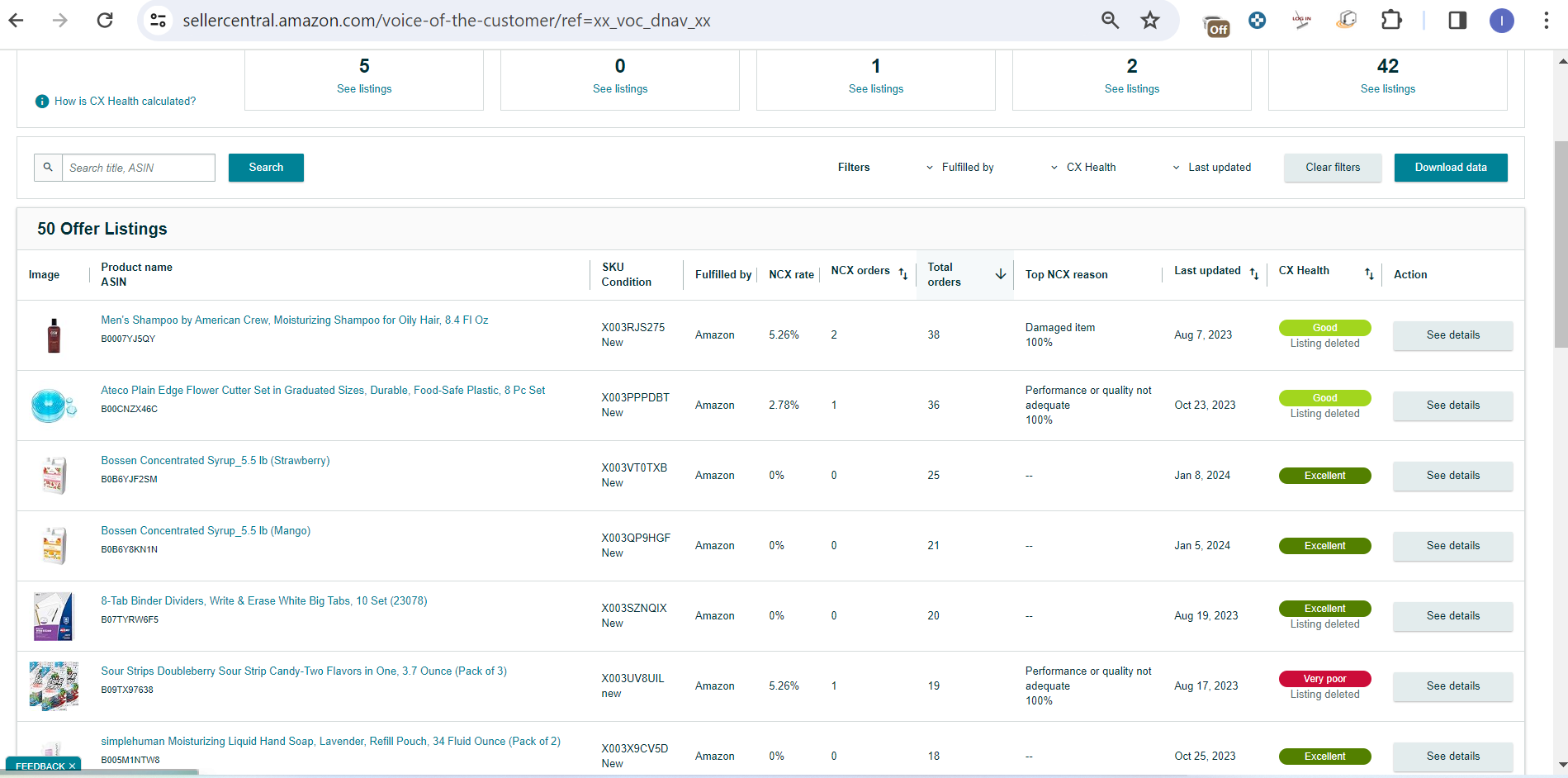Close the Feedback tab
1568x778 pixels.
coord(73,766)
